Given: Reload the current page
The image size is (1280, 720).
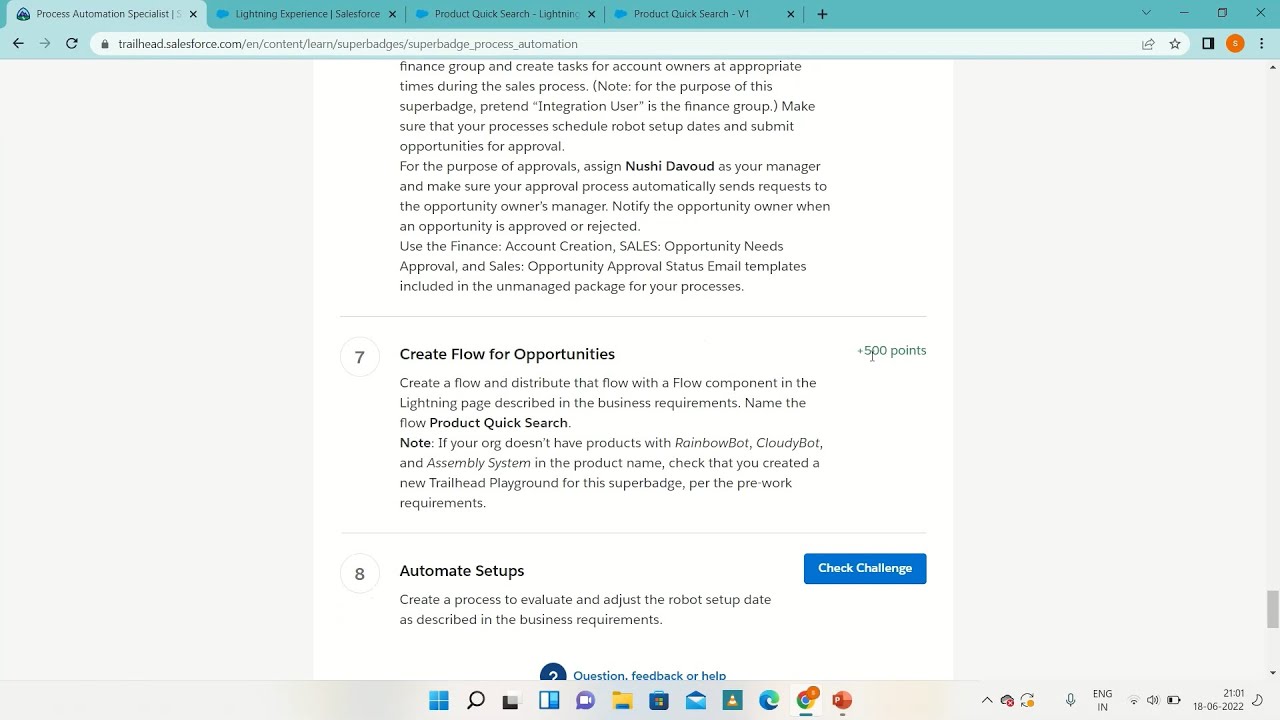Looking at the screenshot, I should tap(72, 44).
